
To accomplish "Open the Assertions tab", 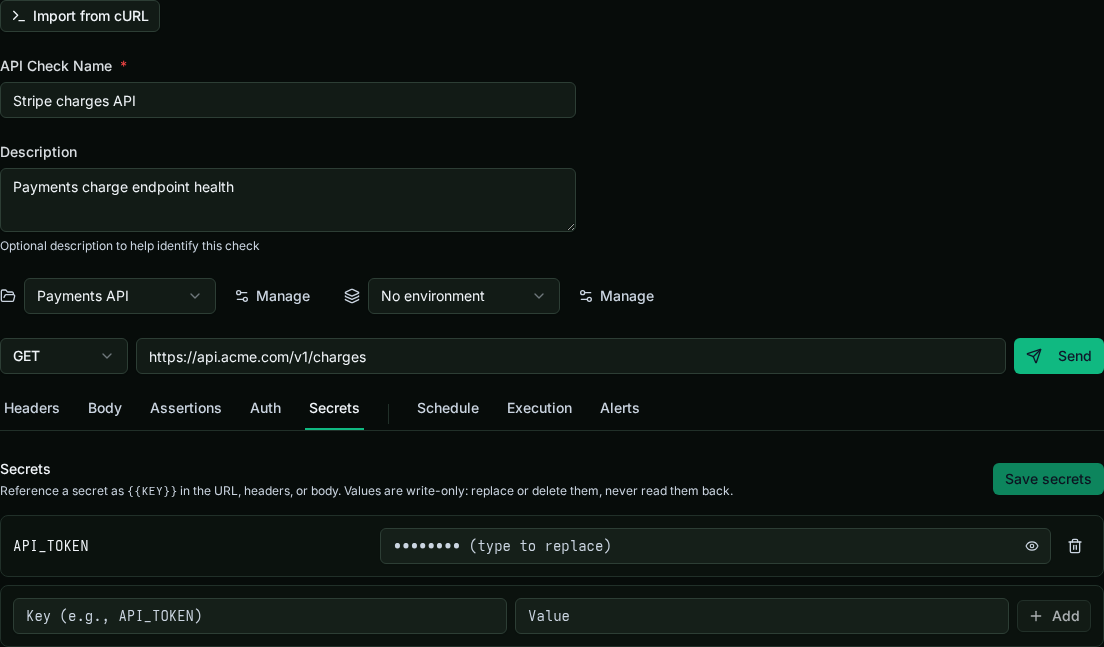I will (x=186, y=408).
